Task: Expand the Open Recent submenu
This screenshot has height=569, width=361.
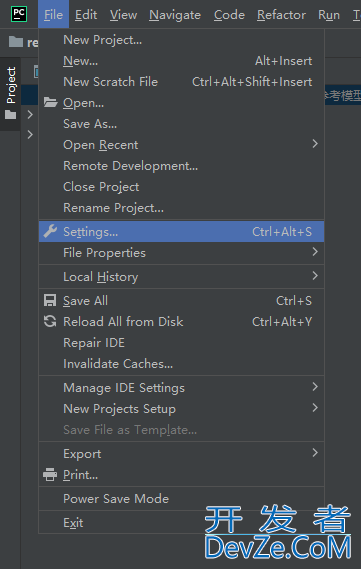Action: (181, 145)
